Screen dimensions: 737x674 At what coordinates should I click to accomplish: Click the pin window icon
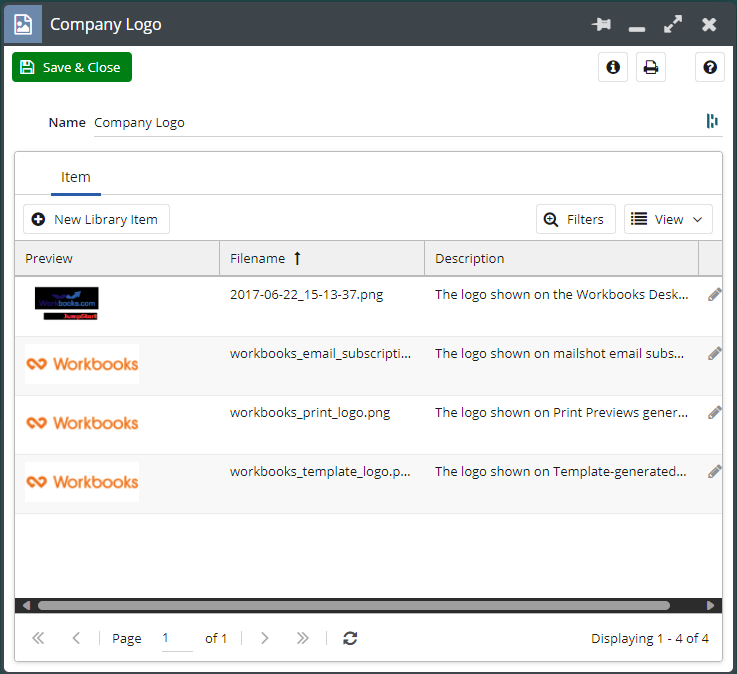point(601,25)
